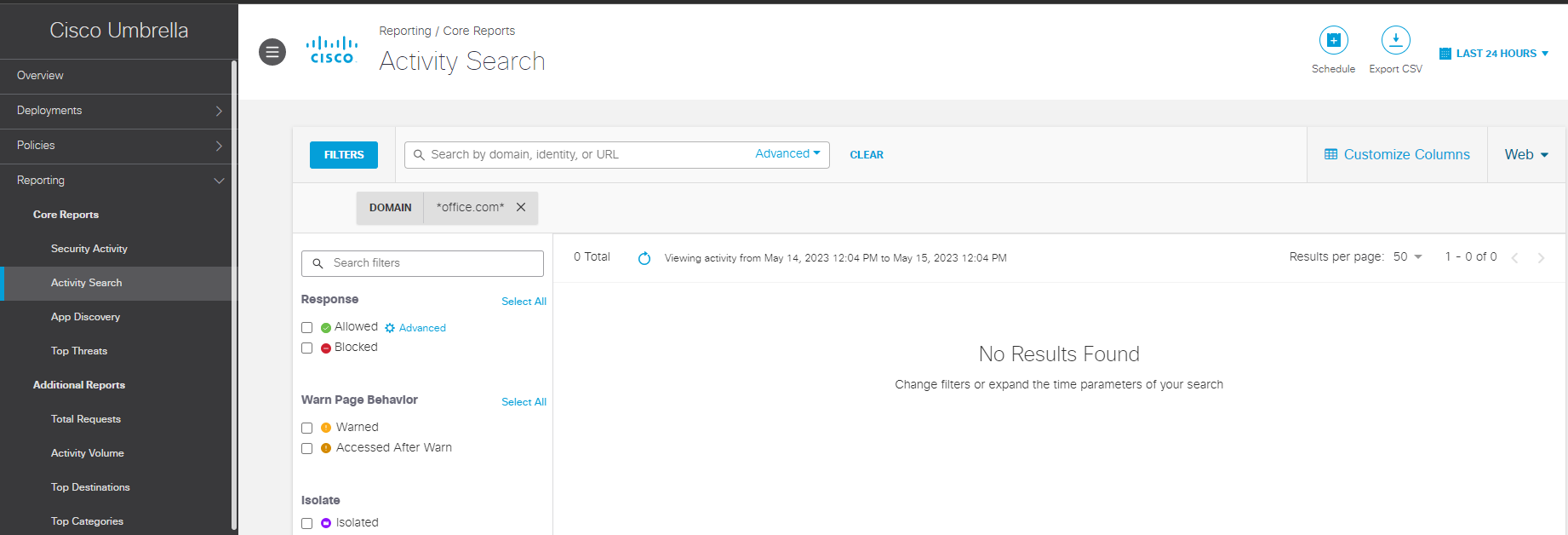Click Select All for Response
This screenshot has width=1568, height=535.
click(x=524, y=302)
